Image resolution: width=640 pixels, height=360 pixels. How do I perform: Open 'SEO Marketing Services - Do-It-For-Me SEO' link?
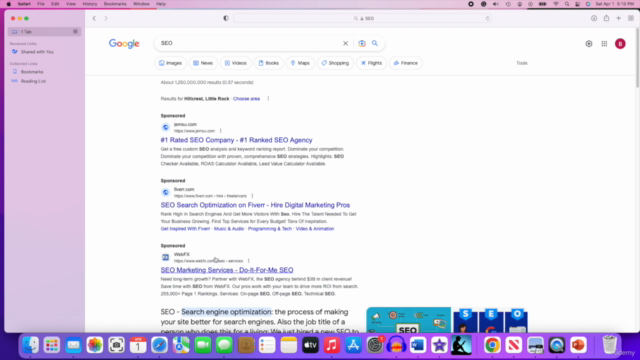227,270
